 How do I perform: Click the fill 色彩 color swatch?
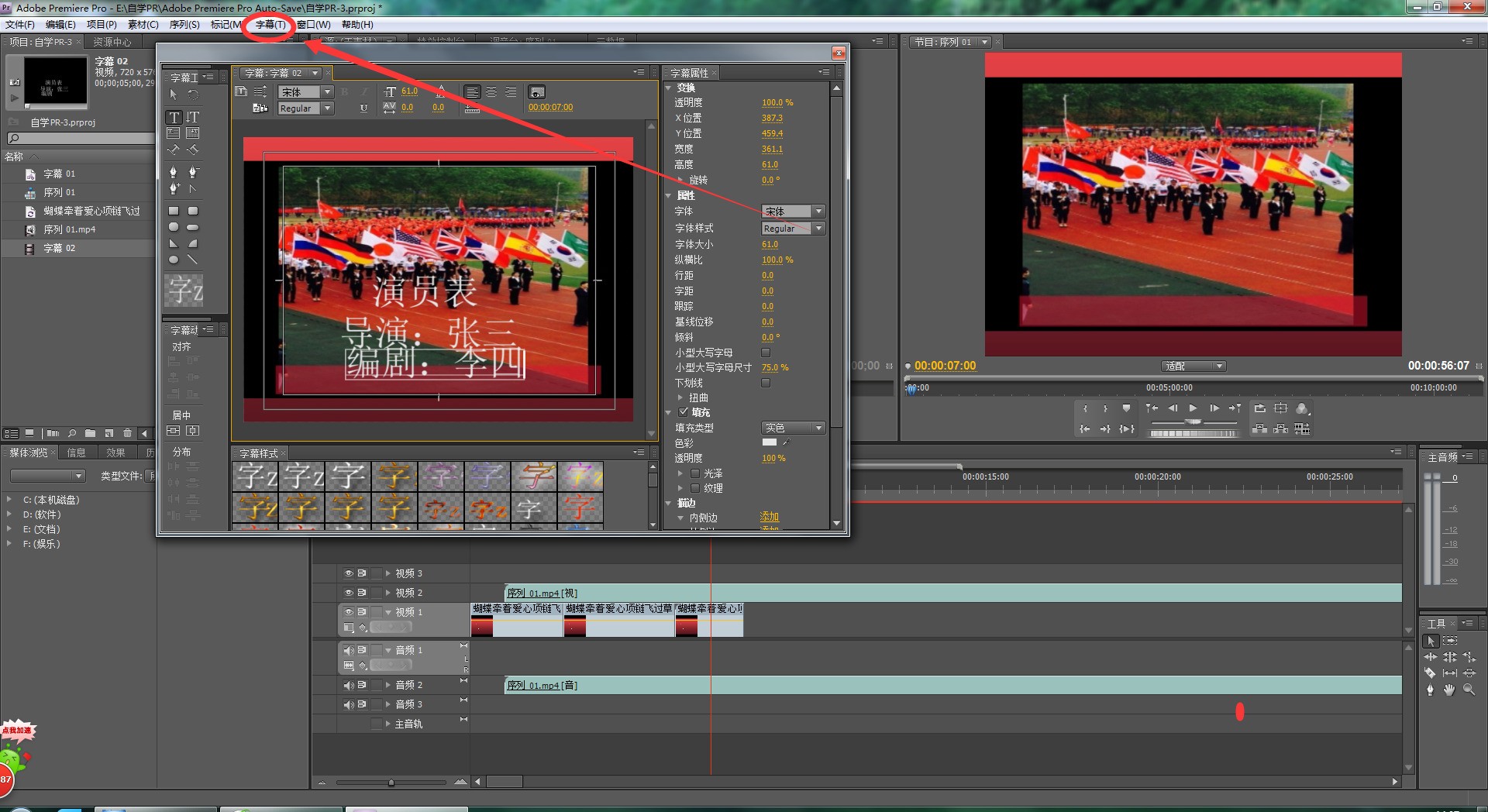770,442
